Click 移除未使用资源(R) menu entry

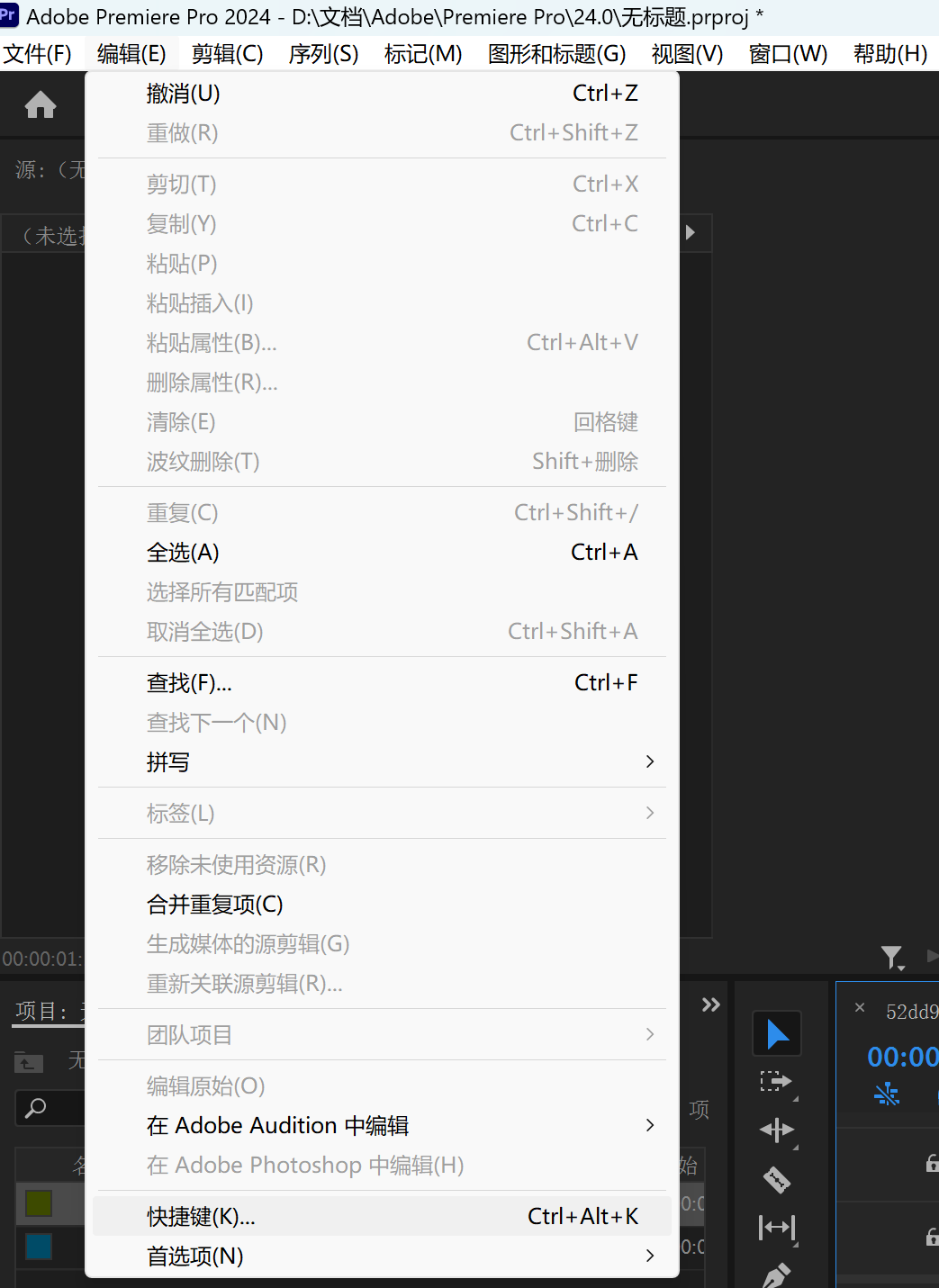(x=382, y=865)
